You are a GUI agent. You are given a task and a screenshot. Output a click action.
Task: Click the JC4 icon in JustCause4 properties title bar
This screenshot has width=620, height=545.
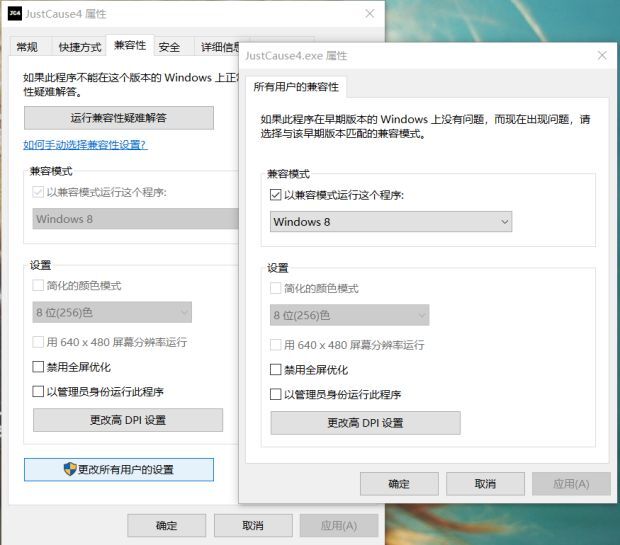click(15, 13)
